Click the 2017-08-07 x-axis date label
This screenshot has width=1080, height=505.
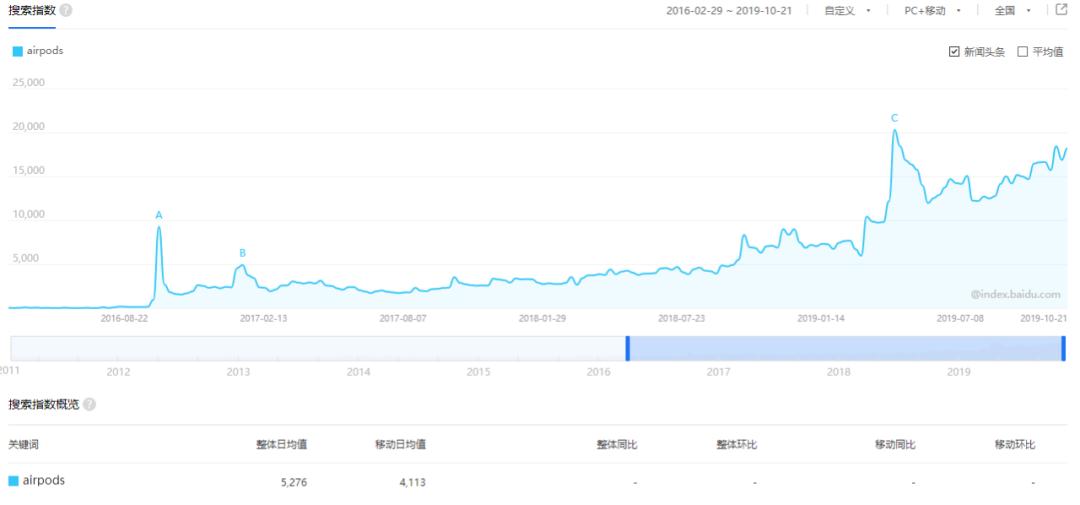[x=403, y=318]
